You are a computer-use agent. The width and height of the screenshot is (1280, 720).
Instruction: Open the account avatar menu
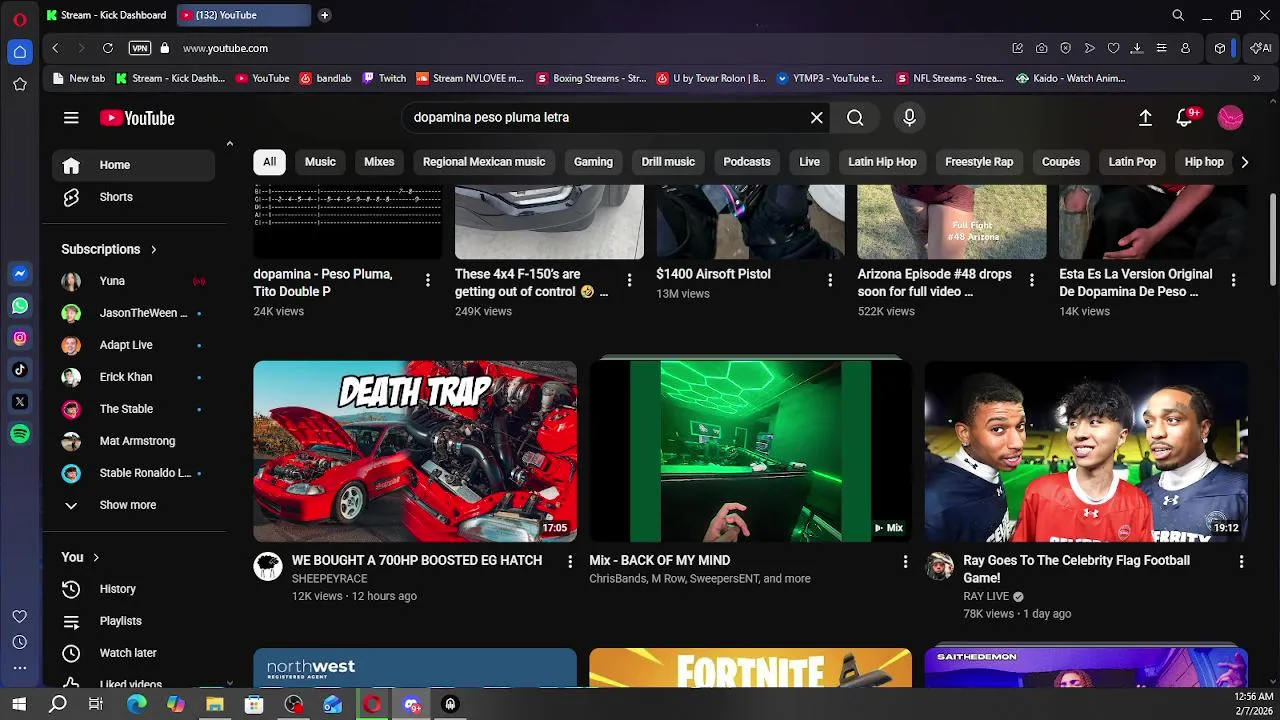[1231, 118]
